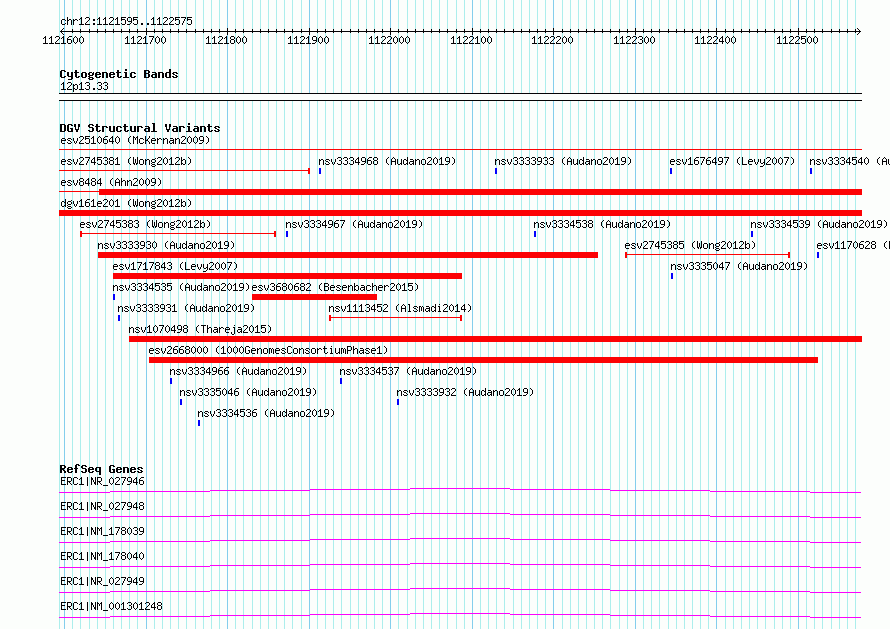Click the ERC1|NR_027948 gene track label
This screenshot has height=629, width=890.
click(x=102, y=506)
